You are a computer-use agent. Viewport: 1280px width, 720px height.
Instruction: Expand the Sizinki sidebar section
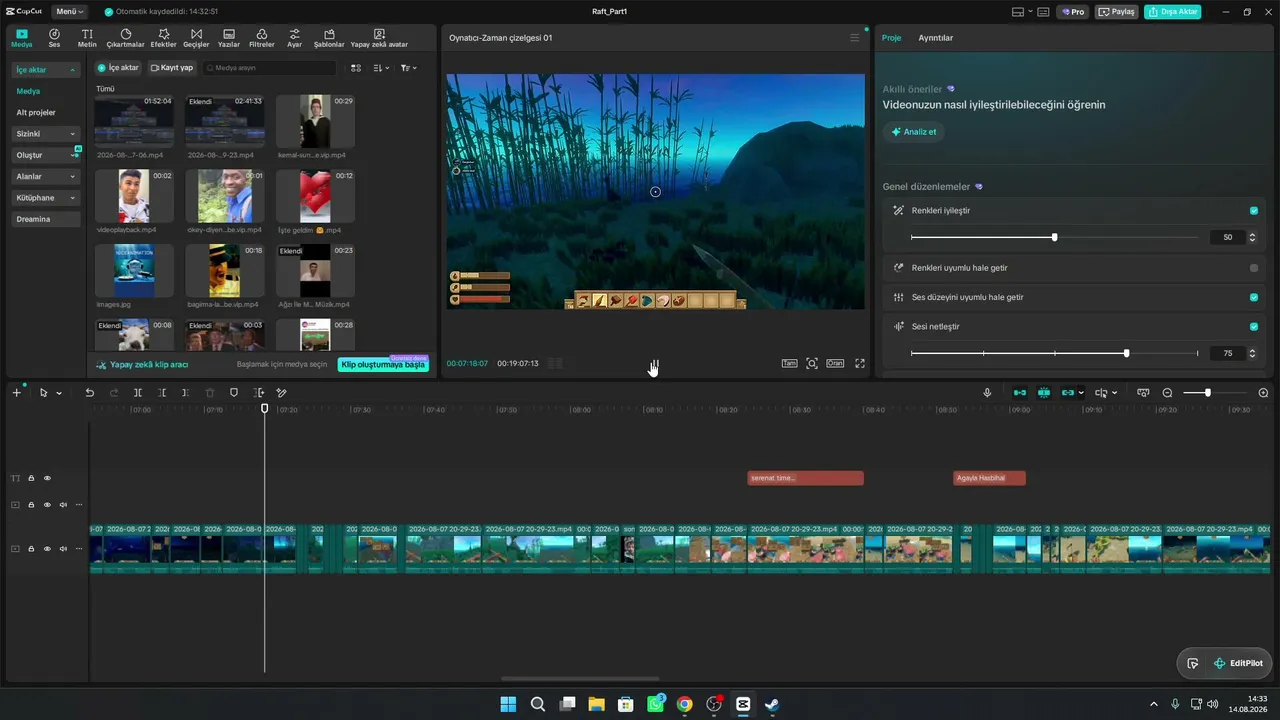[x=46, y=134]
